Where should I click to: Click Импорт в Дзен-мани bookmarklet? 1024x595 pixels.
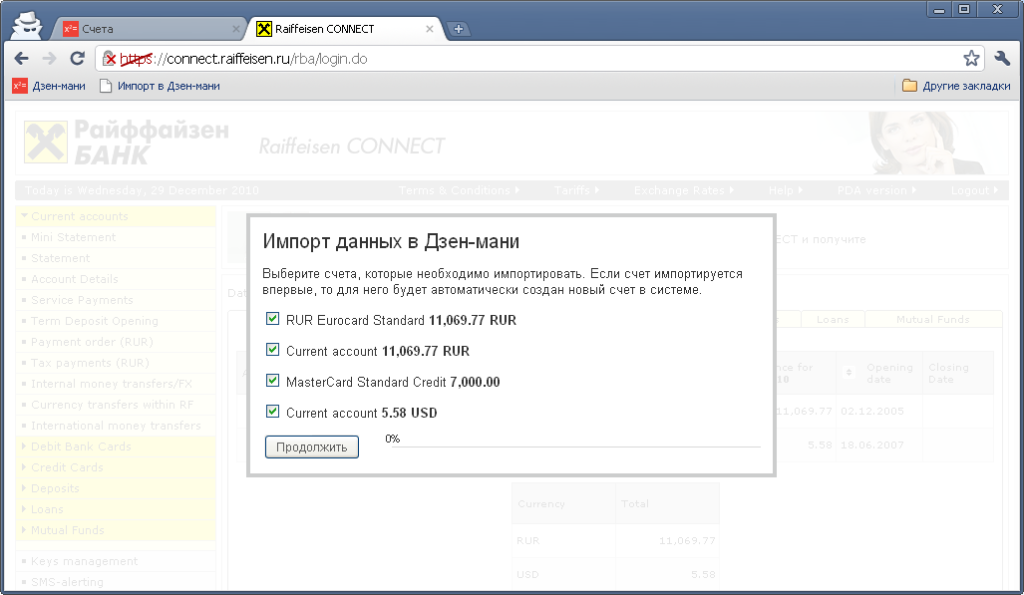pyautogui.click(x=160, y=86)
